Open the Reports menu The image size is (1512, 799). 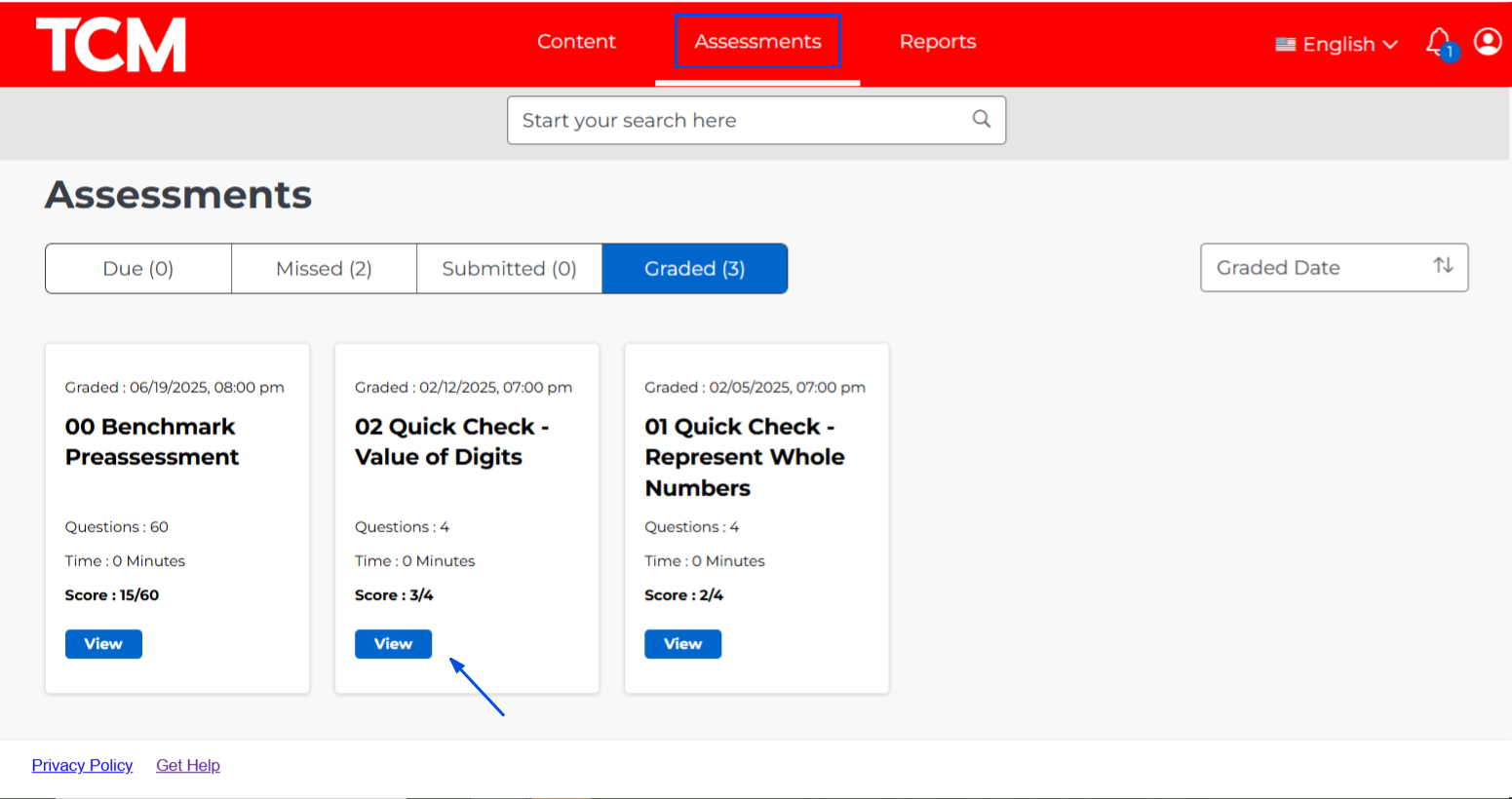[937, 42]
